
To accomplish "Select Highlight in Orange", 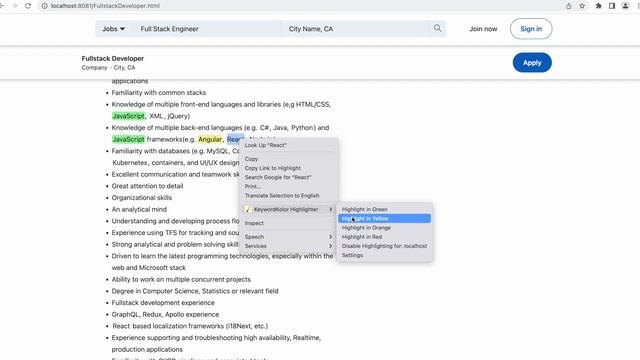I will click(384, 227).
